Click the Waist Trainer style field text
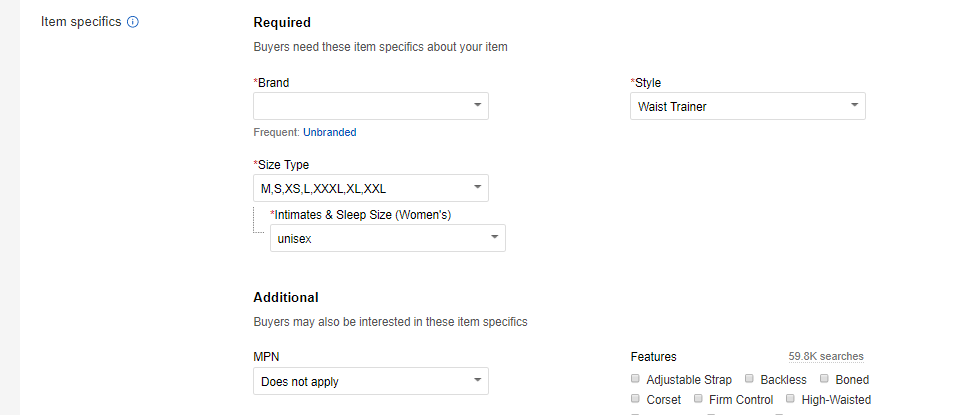Image resolution: width=971 pixels, height=415 pixels. 672,107
